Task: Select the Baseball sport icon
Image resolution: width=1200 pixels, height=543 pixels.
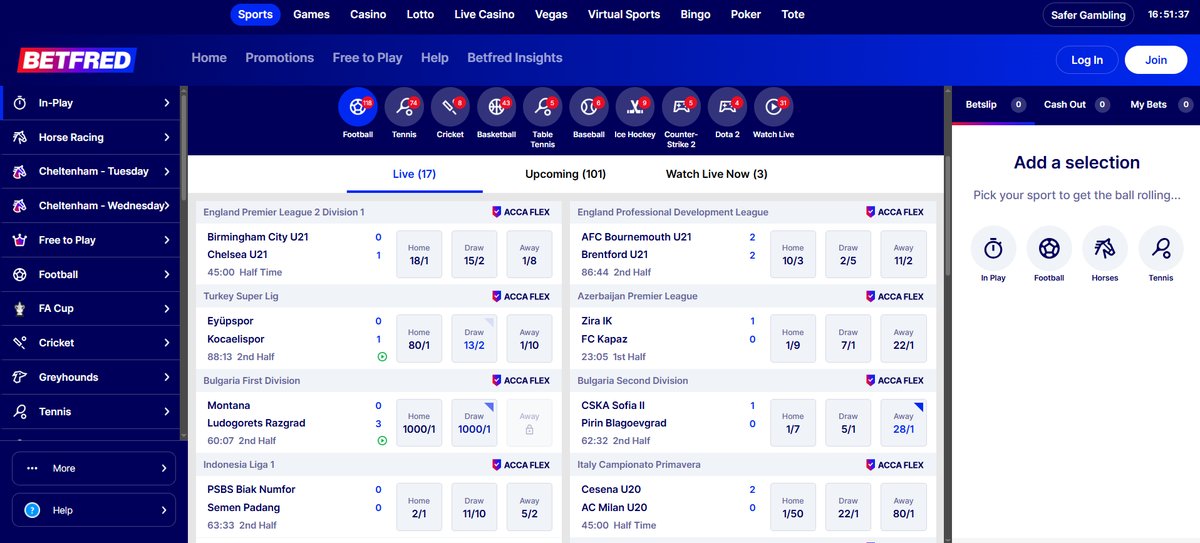Action: (589, 107)
